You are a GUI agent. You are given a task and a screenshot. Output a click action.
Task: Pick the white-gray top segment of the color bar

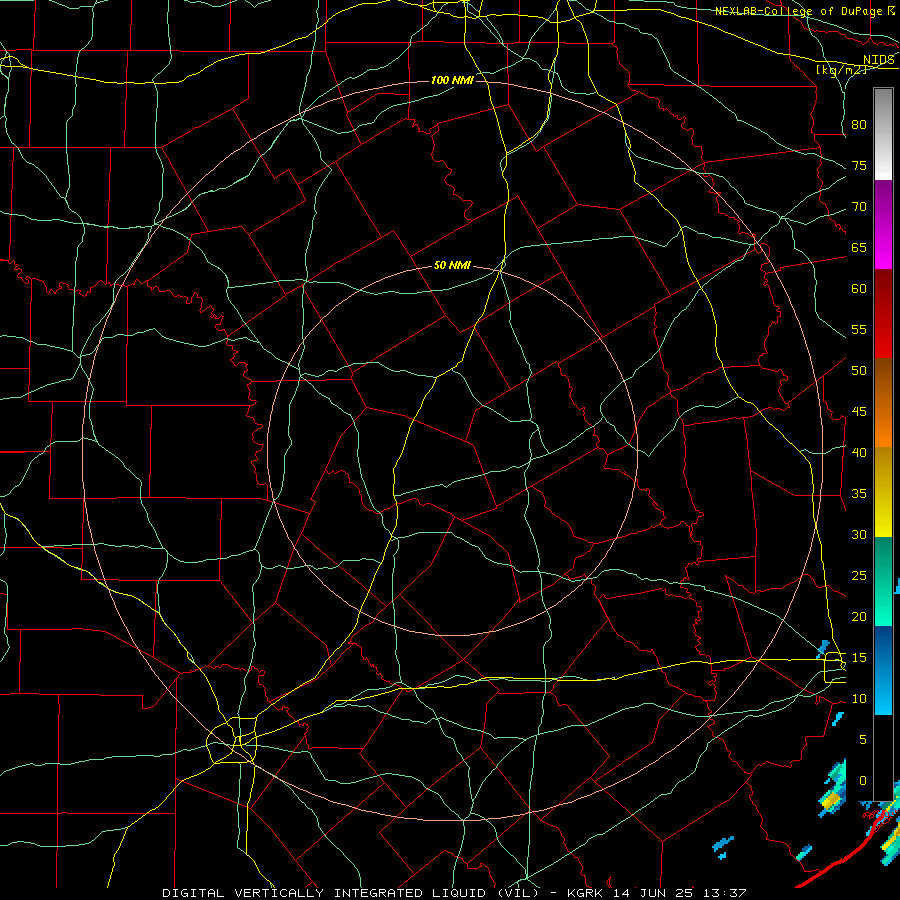pos(883,135)
